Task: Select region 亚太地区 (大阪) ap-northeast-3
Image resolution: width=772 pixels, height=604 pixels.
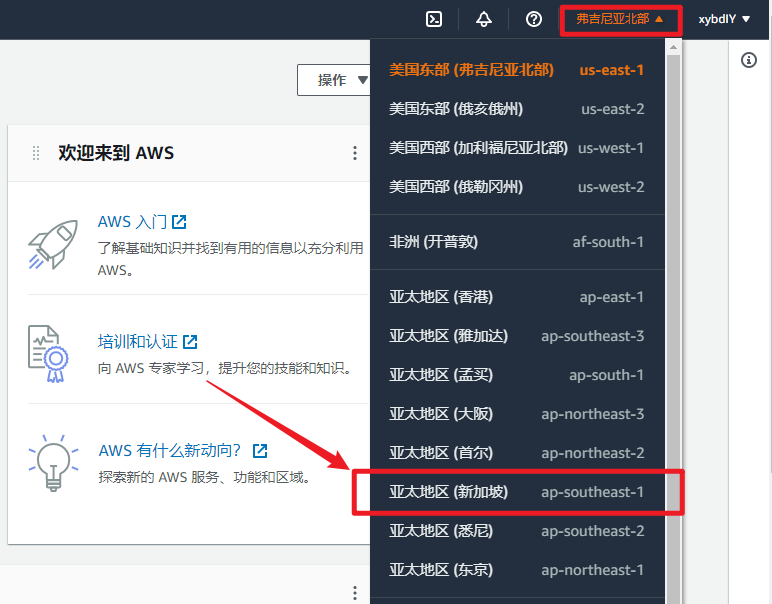Action: click(x=517, y=413)
